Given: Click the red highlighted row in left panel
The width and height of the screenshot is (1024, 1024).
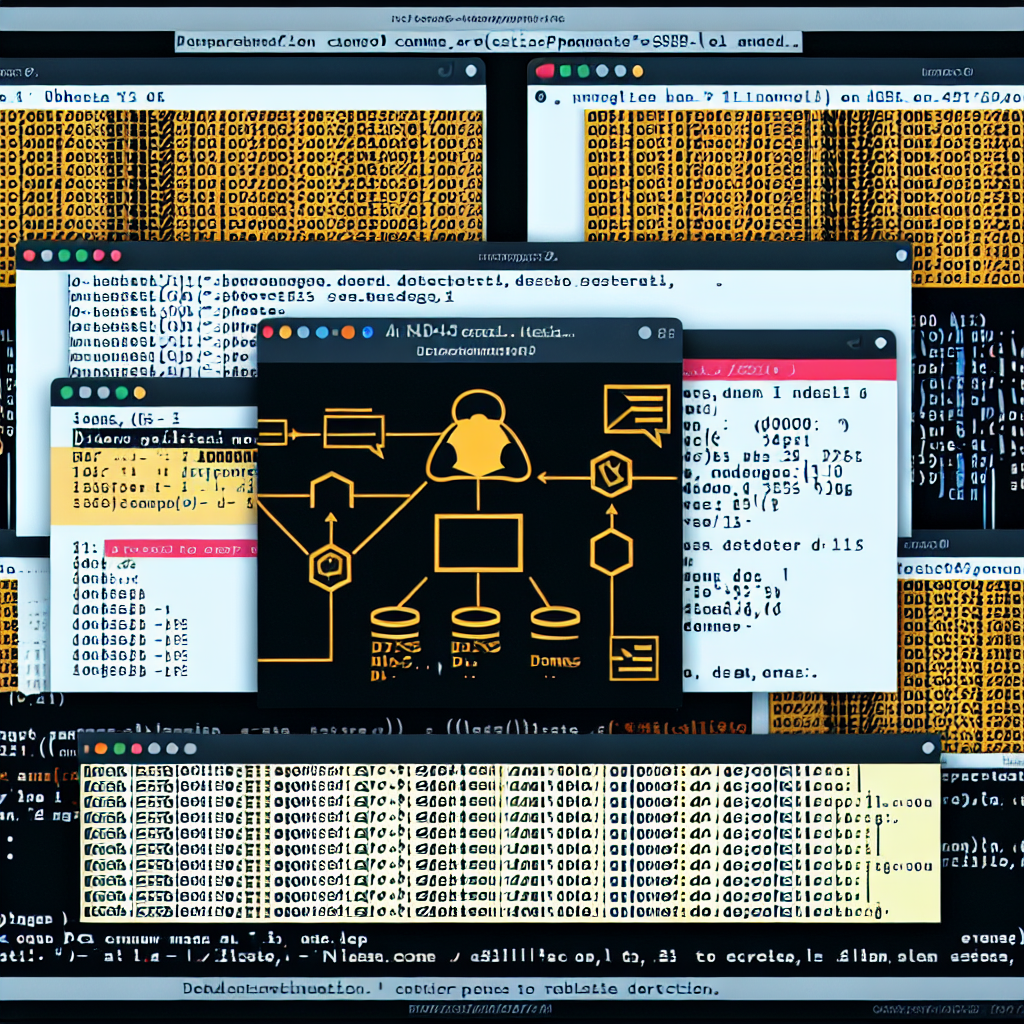Looking at the screenshot, I should [x=180, y=549].
